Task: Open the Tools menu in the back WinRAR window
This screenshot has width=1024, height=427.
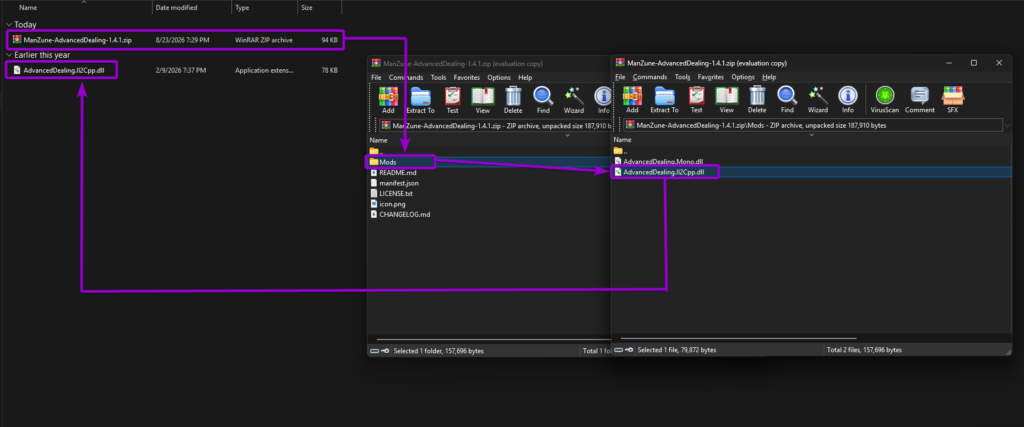Action: pos(438,77)
